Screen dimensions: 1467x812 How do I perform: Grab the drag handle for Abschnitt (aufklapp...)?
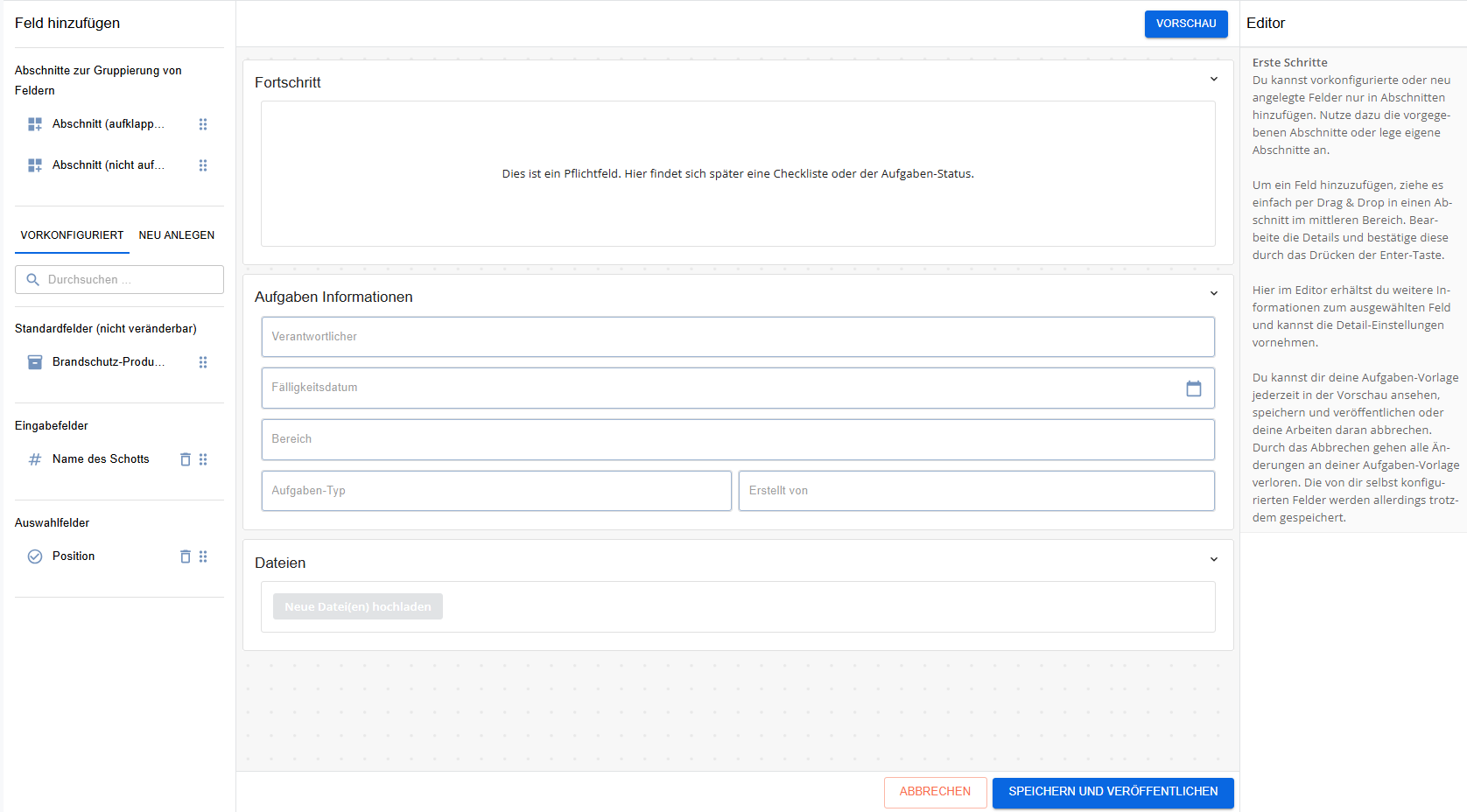203,124
